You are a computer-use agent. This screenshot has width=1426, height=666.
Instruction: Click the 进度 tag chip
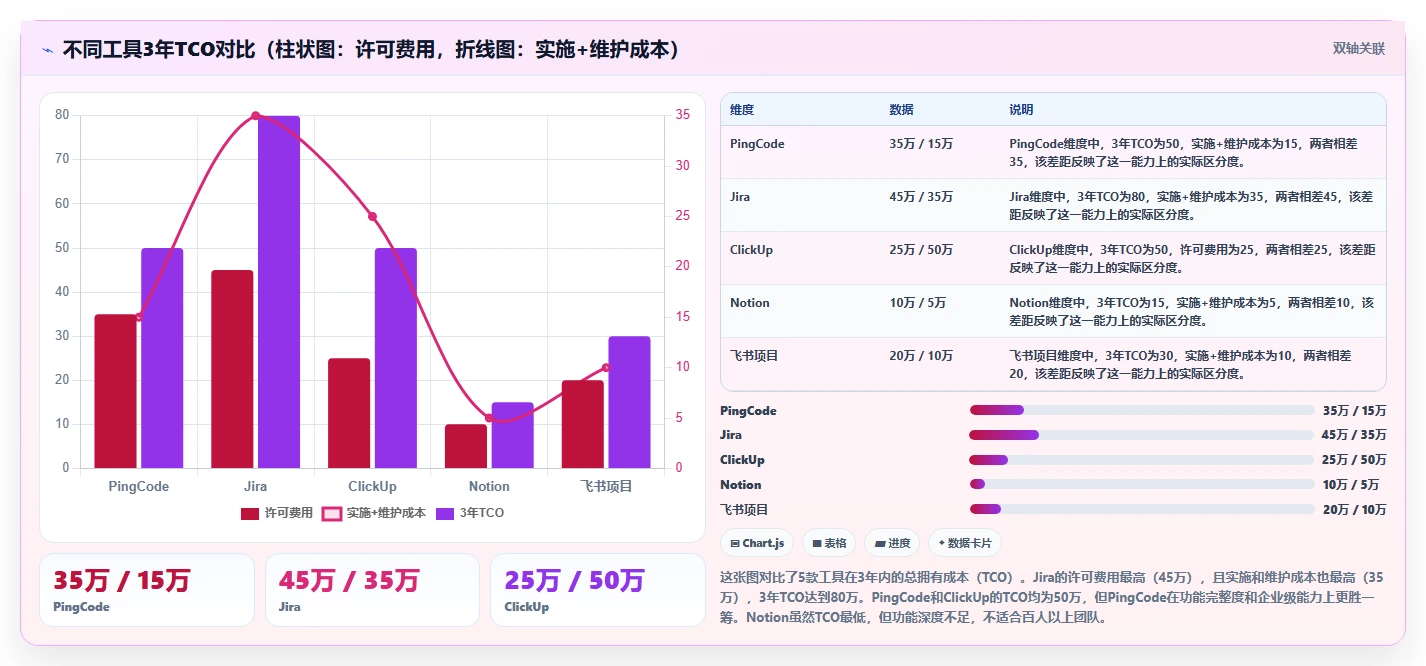tap(892, 543)
